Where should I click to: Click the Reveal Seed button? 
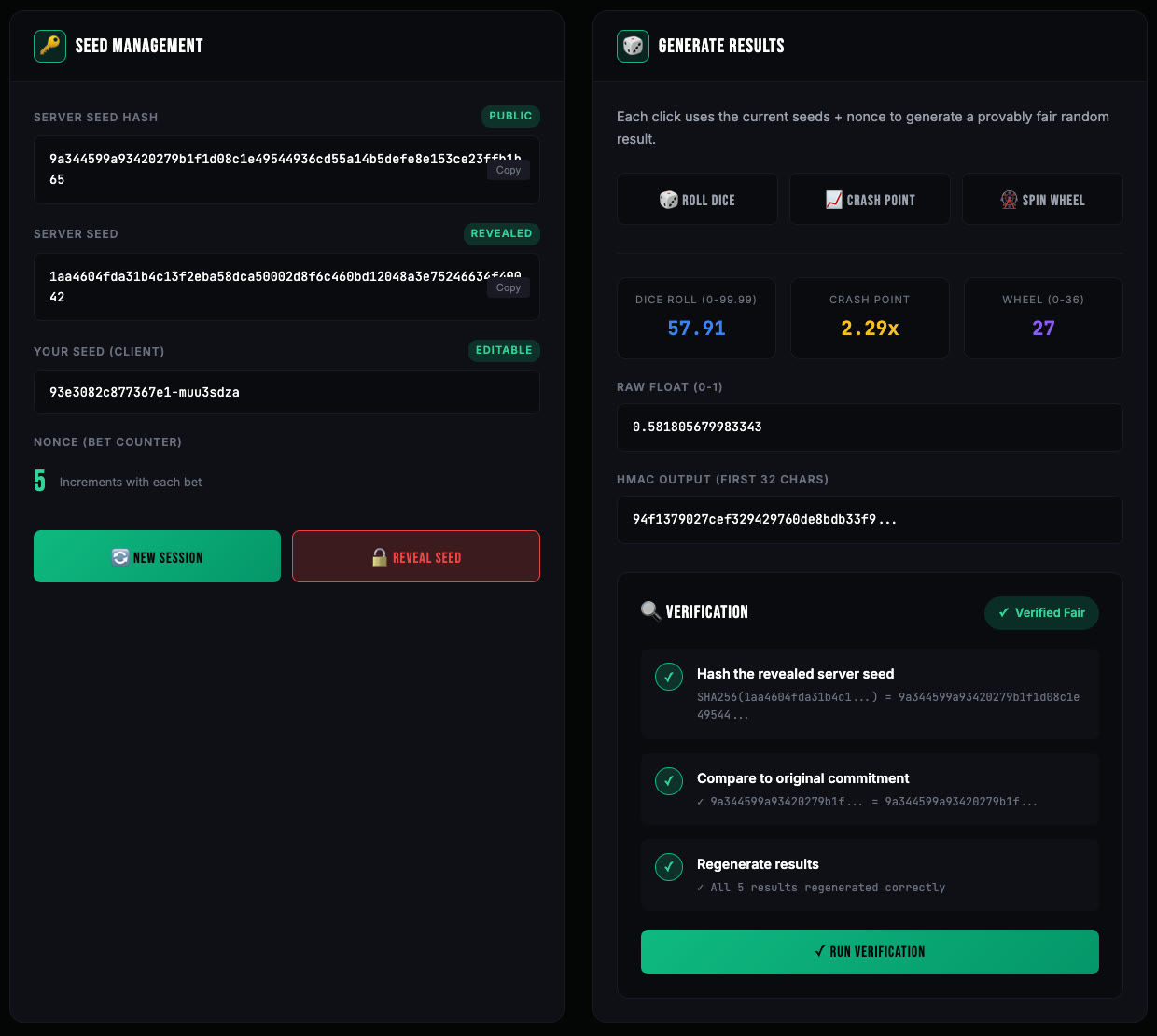click(416, 556)
